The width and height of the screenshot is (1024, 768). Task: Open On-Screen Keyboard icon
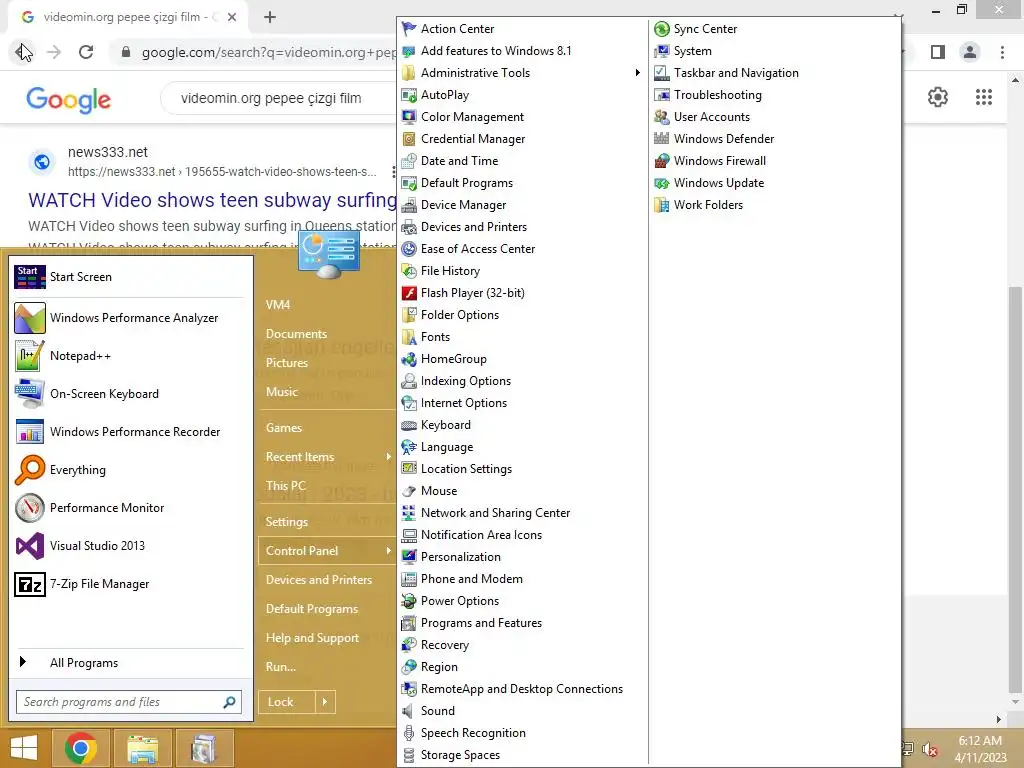point(29,394)
